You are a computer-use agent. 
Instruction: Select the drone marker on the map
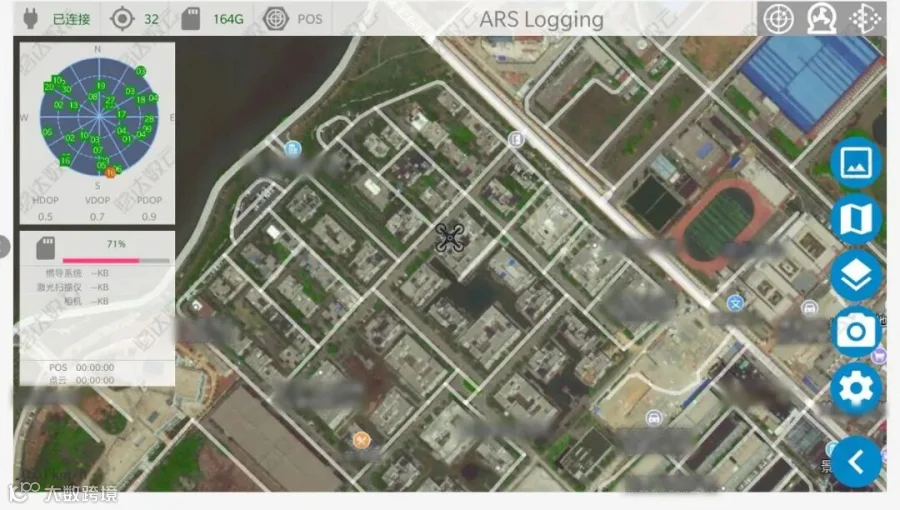[449, 238]
